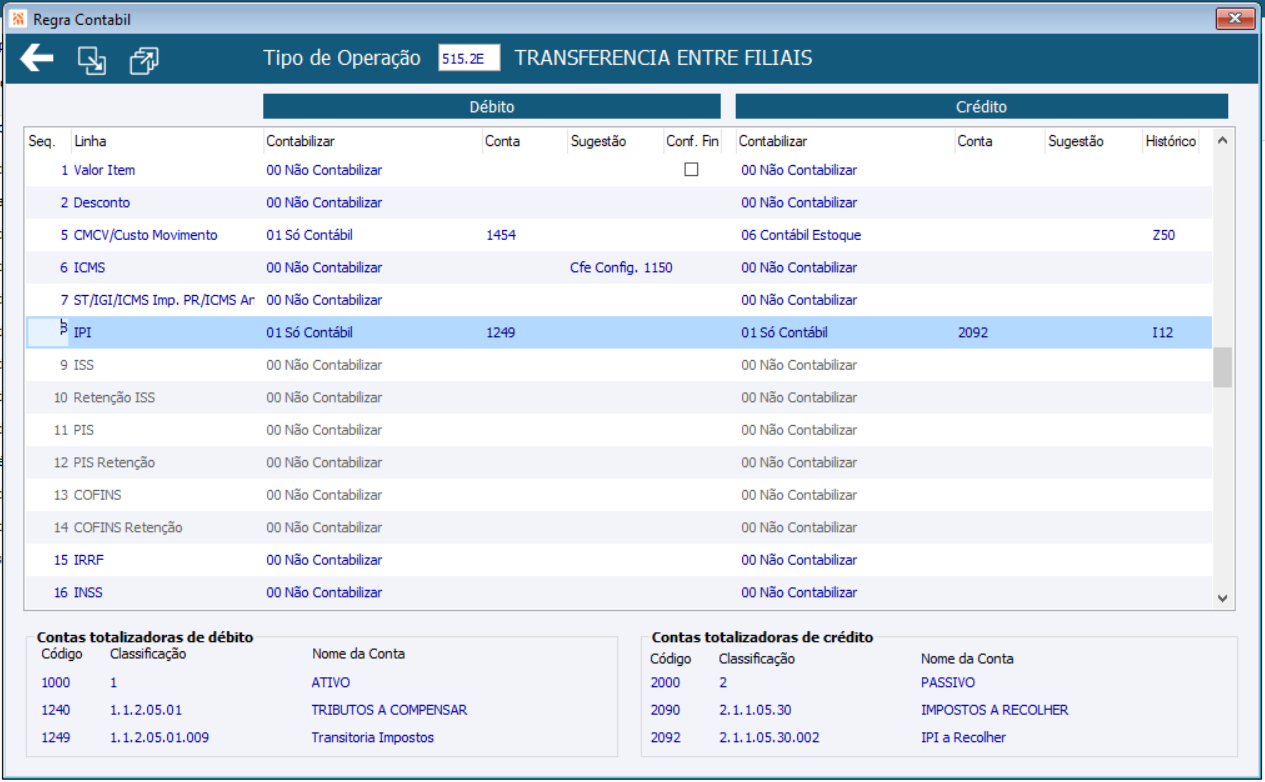Select the ISS row
The width and height of the screenshot is (1265, 782).
coord(618,365)
